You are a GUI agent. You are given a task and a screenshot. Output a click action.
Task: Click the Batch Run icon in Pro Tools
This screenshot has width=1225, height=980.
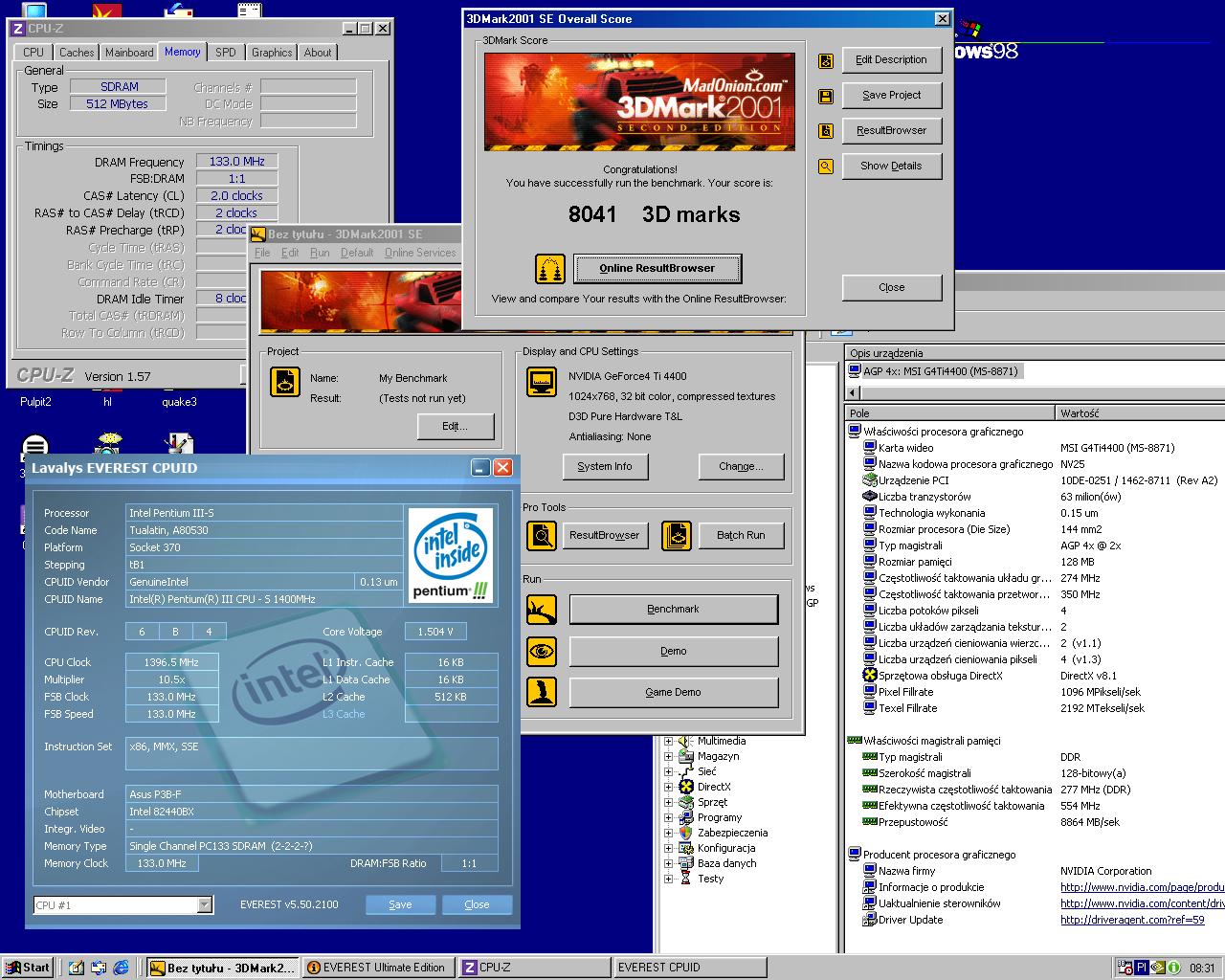click(x=677, y=535)
